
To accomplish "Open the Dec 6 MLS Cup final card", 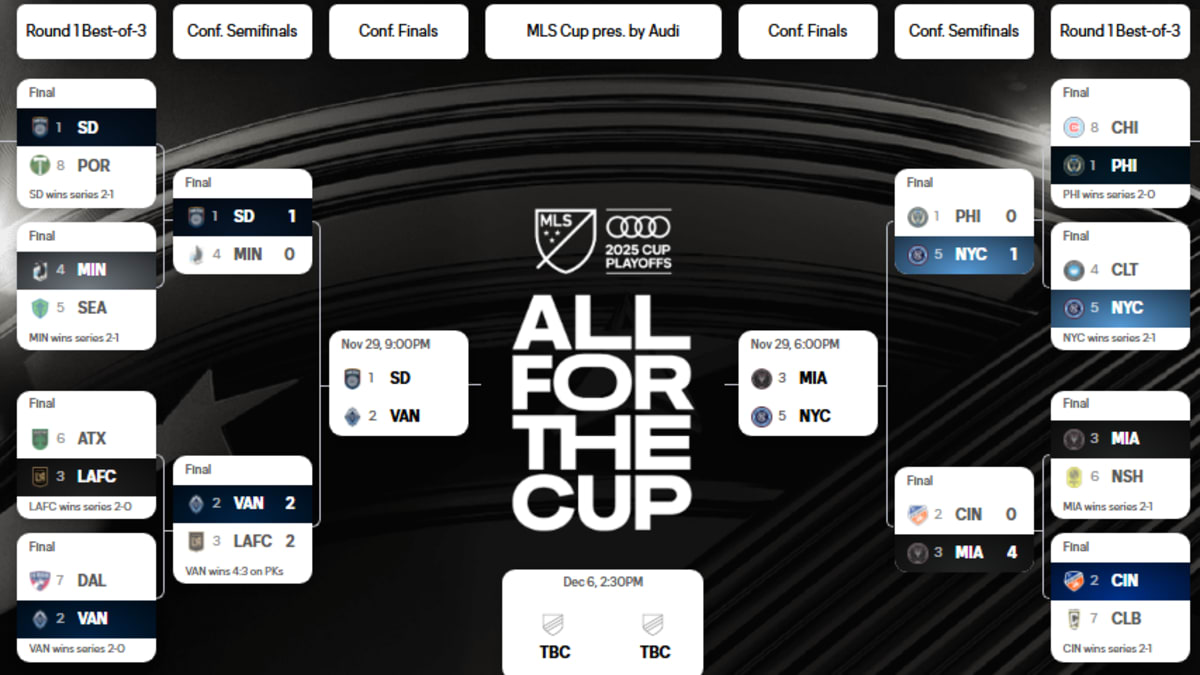I will [x=602, y=621].
